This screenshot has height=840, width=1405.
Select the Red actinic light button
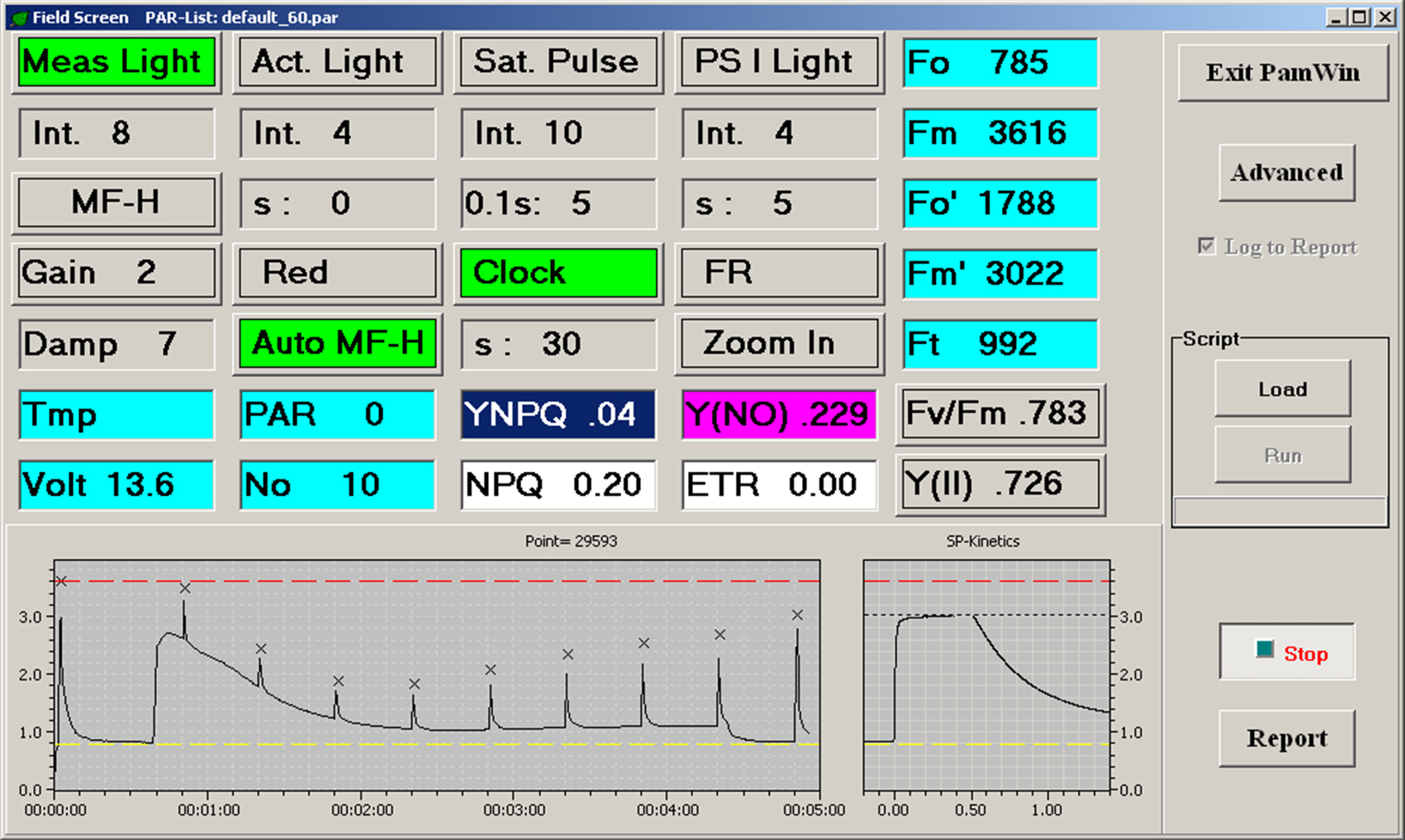pyautogui.click(x=338, y=273)
